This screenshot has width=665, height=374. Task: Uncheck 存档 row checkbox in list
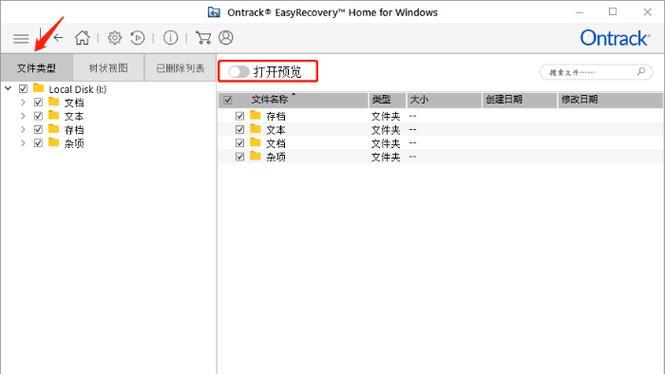click(240, 116)
